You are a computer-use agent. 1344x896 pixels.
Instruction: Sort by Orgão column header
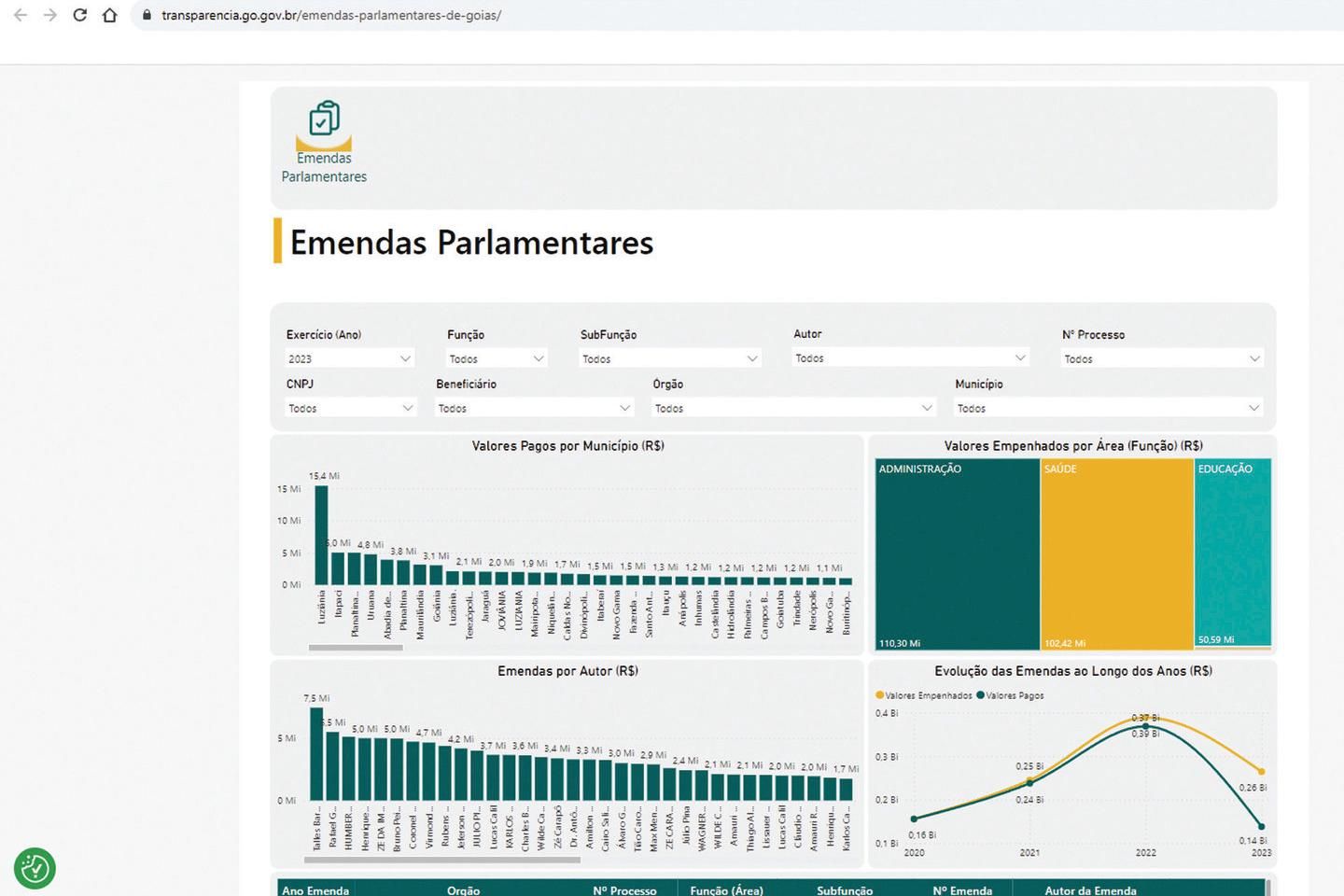(463, 890)
